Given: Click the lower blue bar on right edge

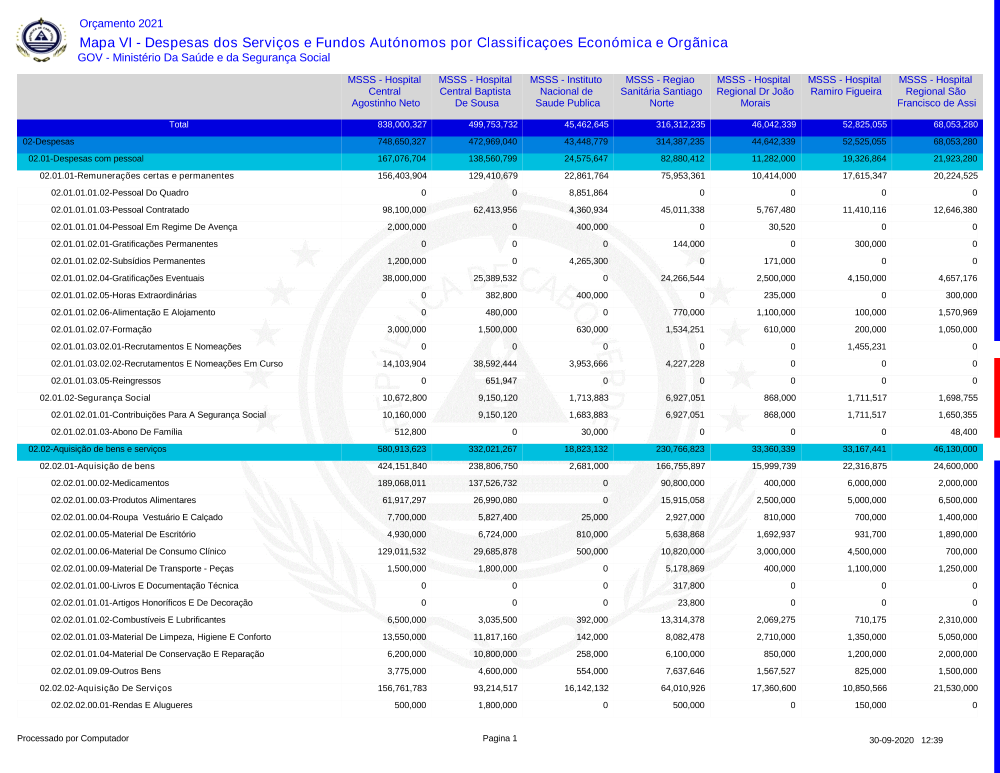Looking at the screenshot, I should coord(996,600).
